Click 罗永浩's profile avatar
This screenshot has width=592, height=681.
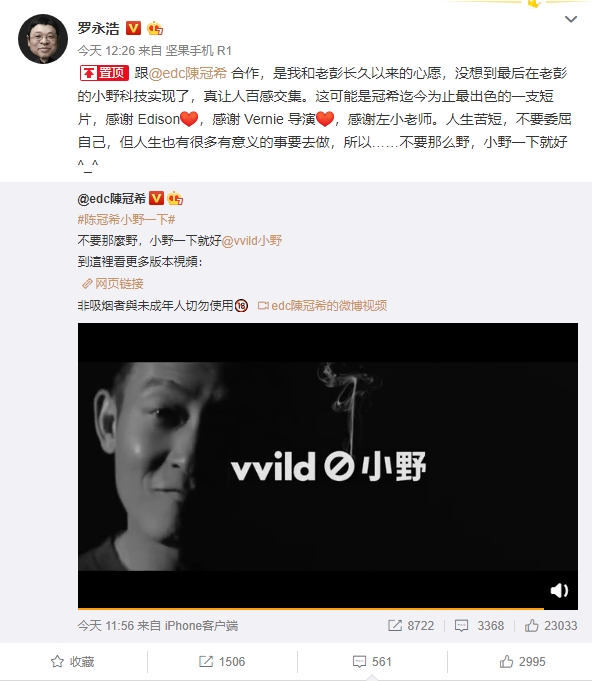(x=43, y=39)
